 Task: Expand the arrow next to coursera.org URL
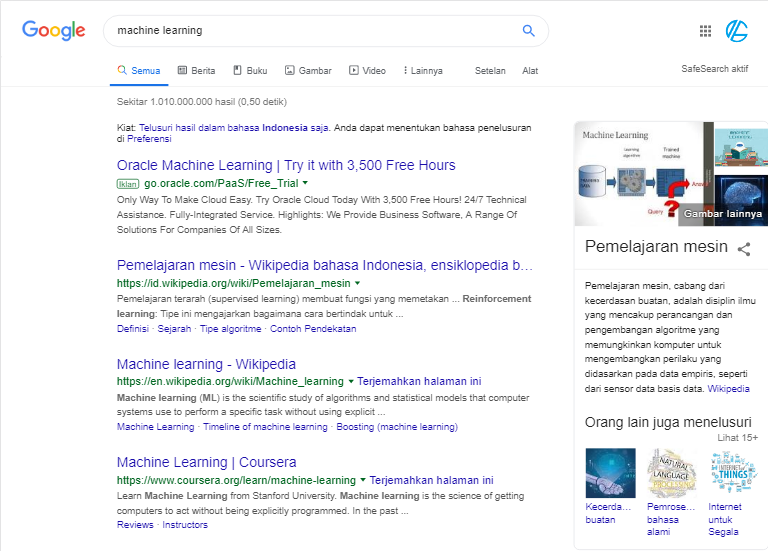click(x=363, y=480)
